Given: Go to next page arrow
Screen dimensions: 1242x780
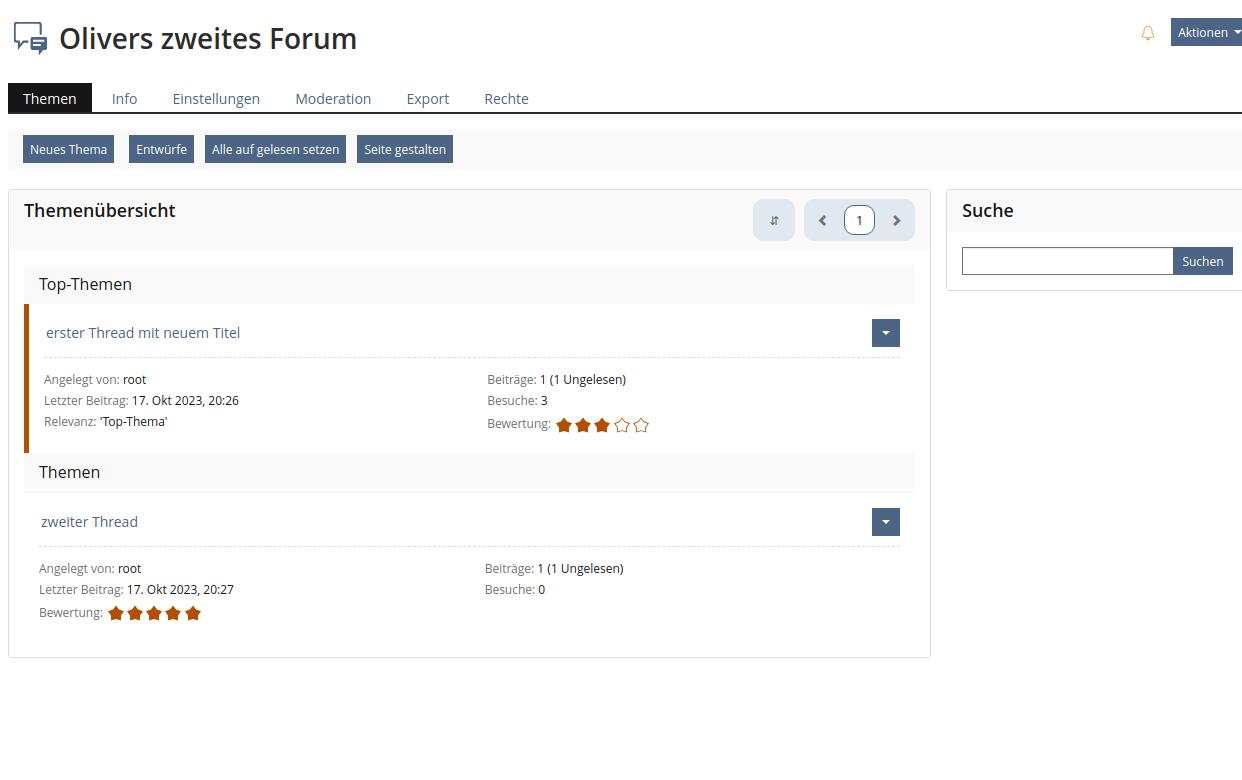Looking at the screenshot, I should (x=897, y=220).
